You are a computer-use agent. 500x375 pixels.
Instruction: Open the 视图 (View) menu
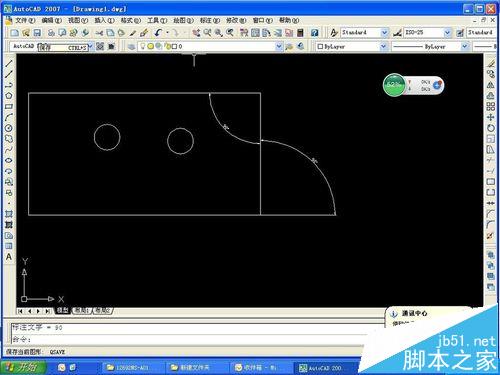(78, 21)
